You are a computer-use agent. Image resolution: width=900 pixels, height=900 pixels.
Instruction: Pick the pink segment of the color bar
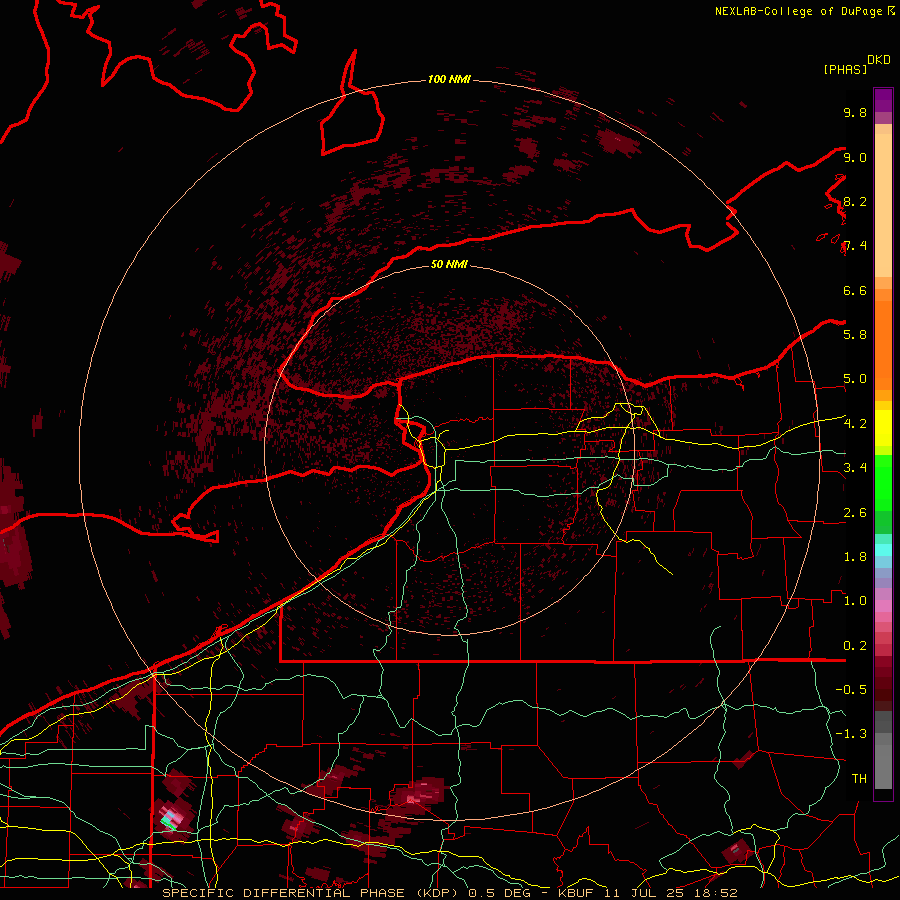883,606
